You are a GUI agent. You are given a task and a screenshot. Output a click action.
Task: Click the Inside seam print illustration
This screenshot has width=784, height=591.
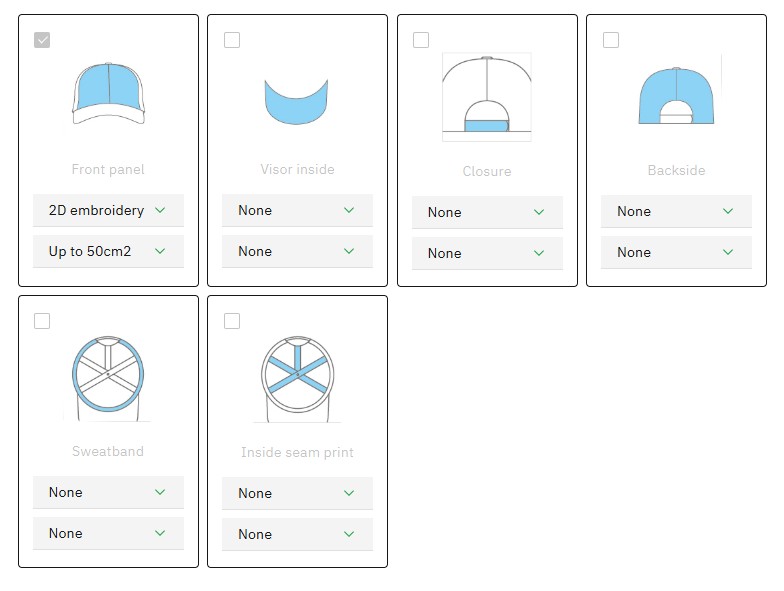tap(297, 376)
